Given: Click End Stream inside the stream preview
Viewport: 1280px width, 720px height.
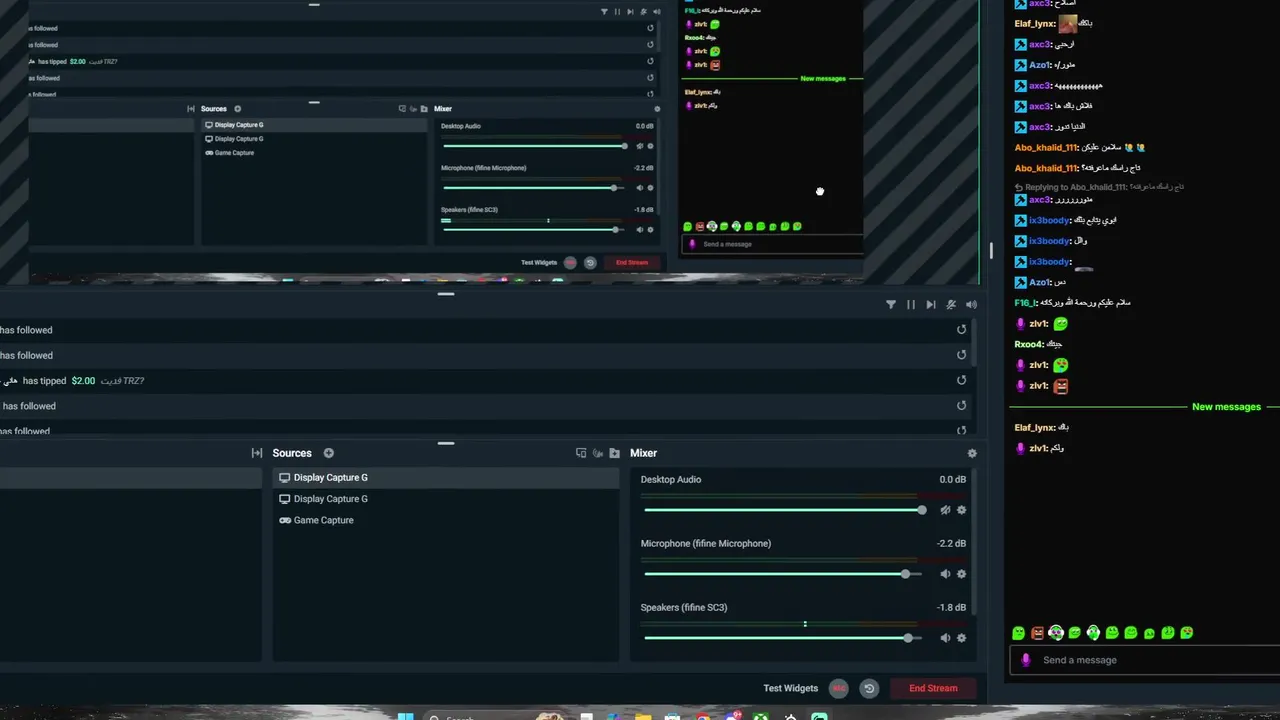Looking at the screenshot, I should coord(631,262).
